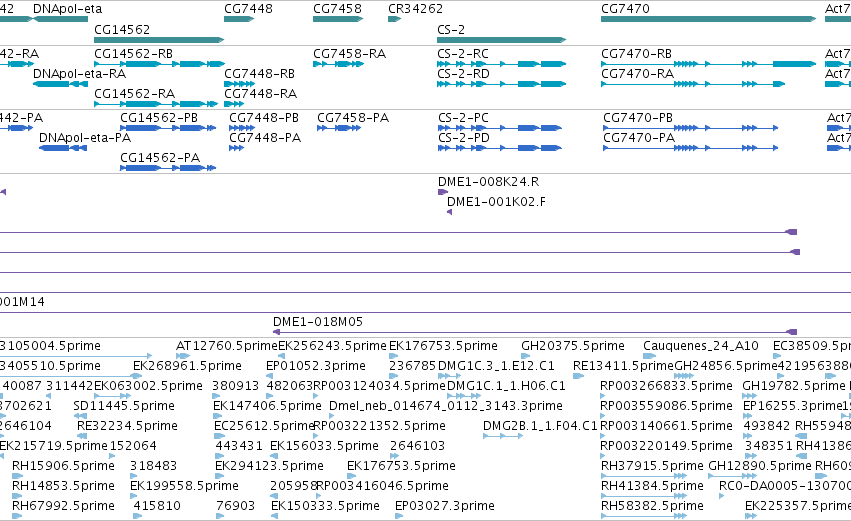Click EST RH15906.5prime
The image size is (851, 521).
tap(63, 466)
